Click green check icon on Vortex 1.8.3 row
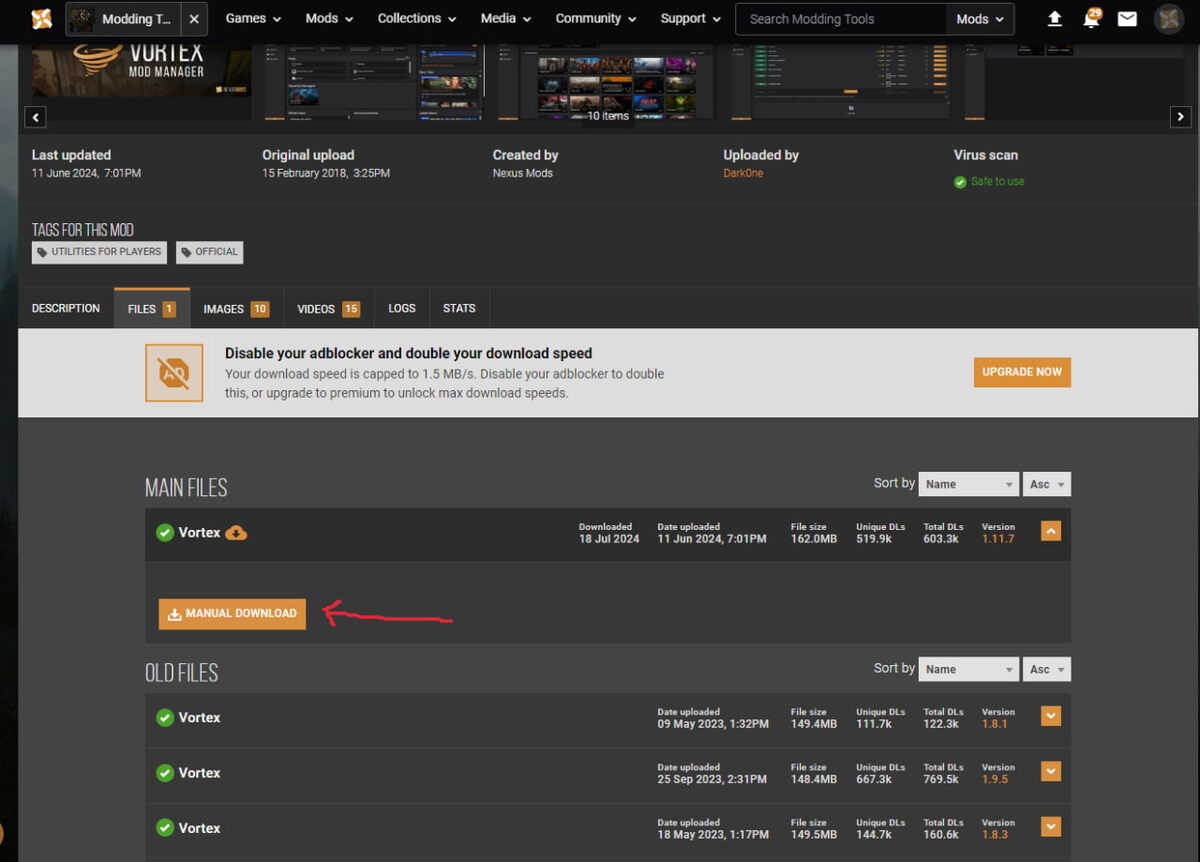Viewport: 1200px width, 862px height. [165, 828]
